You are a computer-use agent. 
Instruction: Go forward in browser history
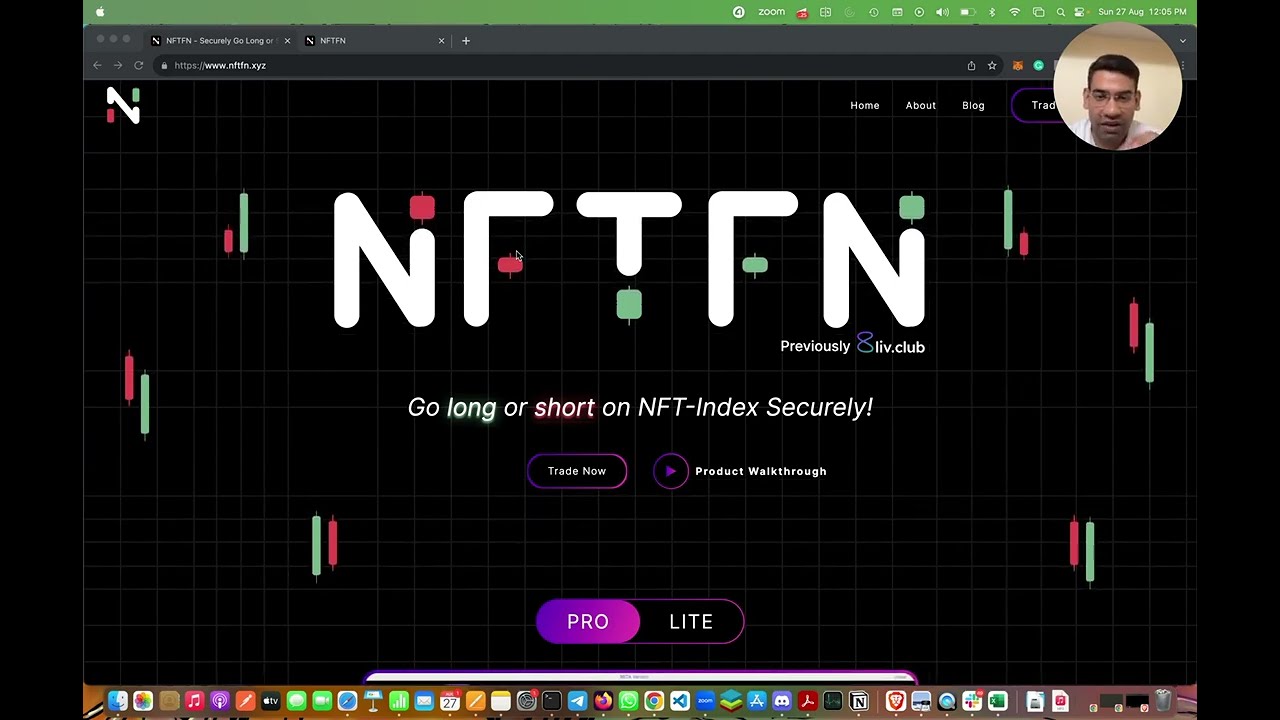tap(117, 65)
